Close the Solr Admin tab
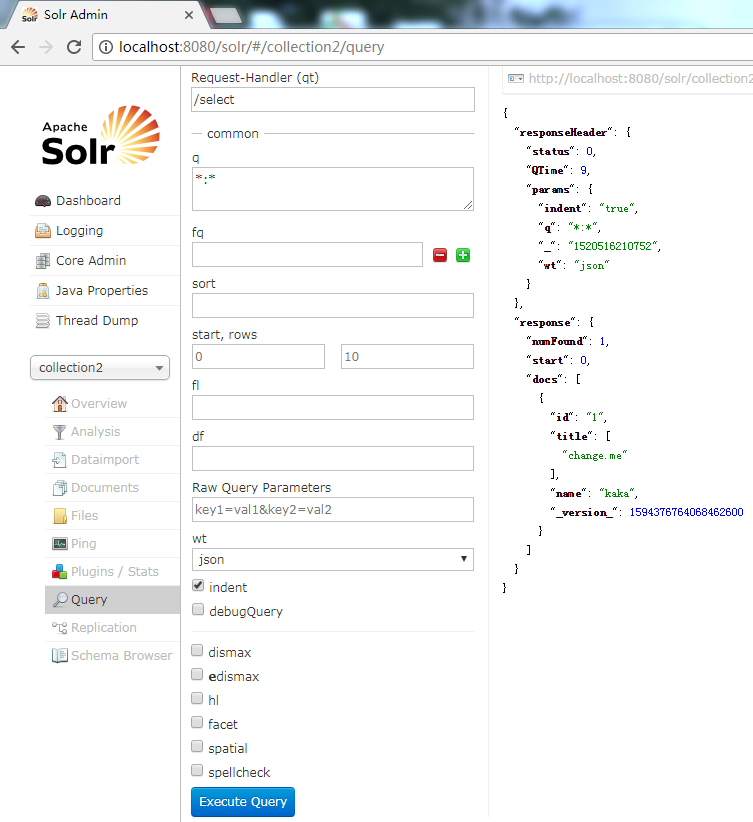This screenshot has height=822, width=753. click(189, 15)
